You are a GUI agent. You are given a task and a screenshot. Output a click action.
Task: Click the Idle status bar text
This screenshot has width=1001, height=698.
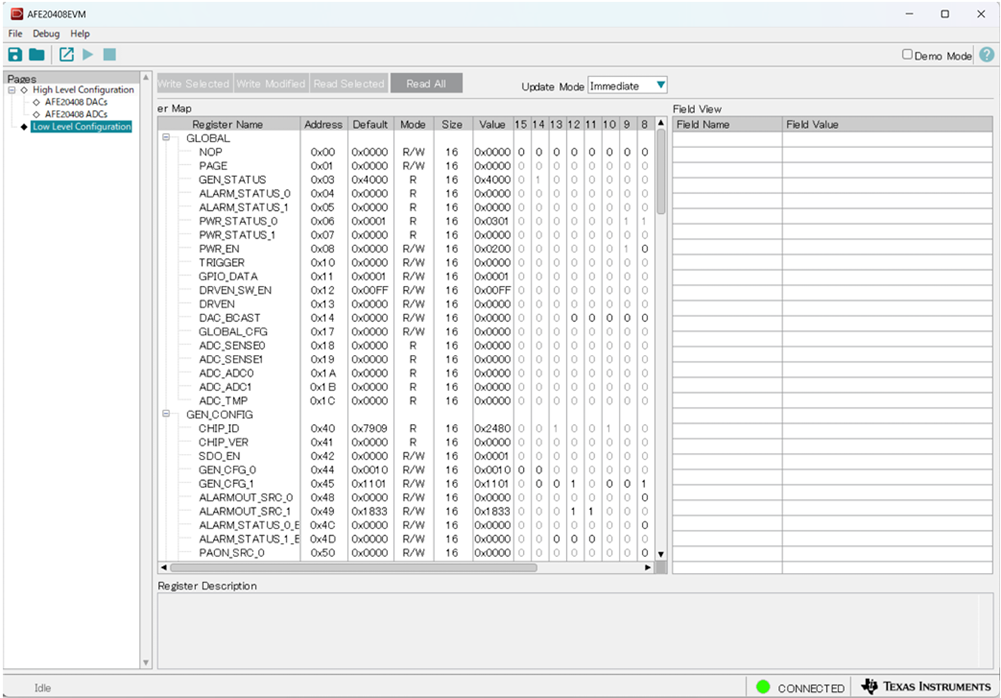pos(42,688)
